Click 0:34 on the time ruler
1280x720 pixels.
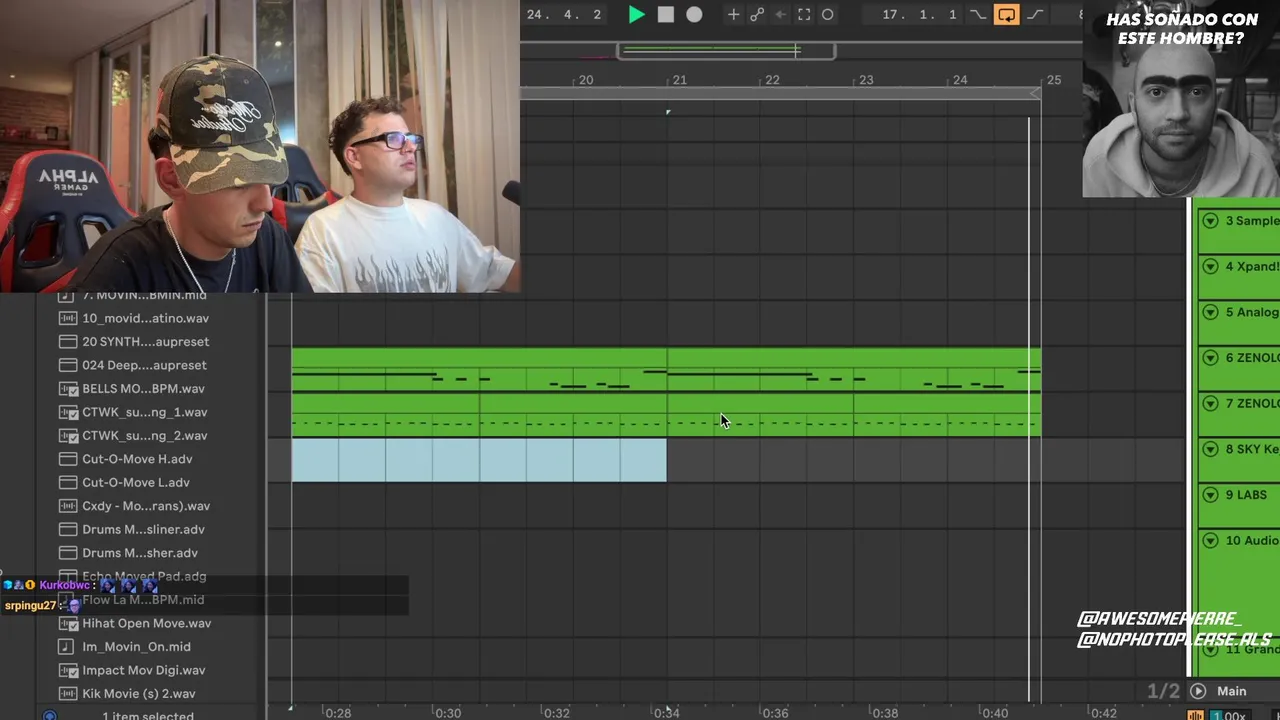click(666, 713)
